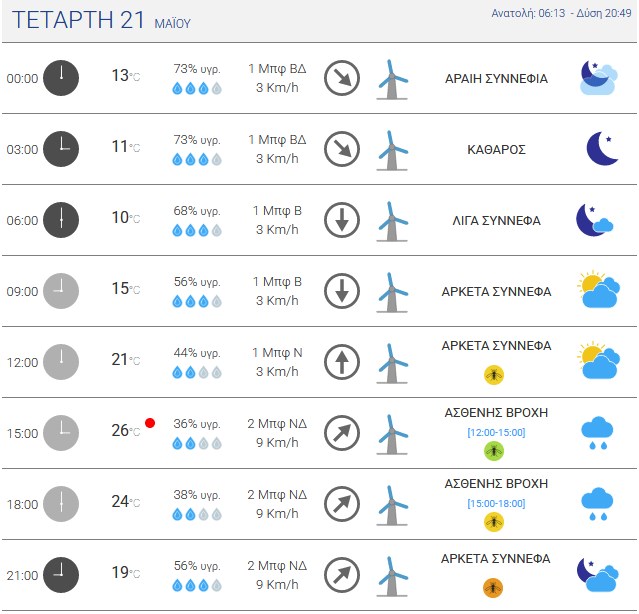Click the upward wind arrow at 12:00
639x614 pixels.
(342, 362)
